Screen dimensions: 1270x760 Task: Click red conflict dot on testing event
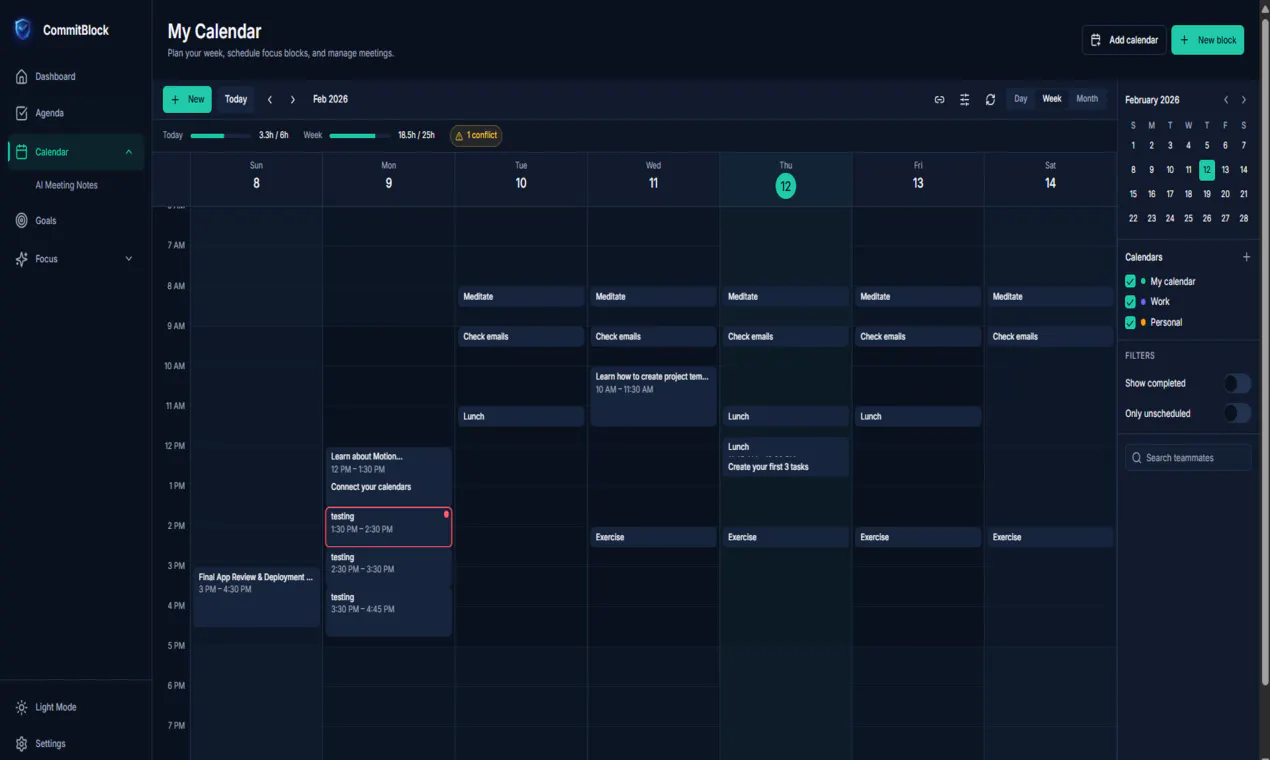(x=446, y=514)
